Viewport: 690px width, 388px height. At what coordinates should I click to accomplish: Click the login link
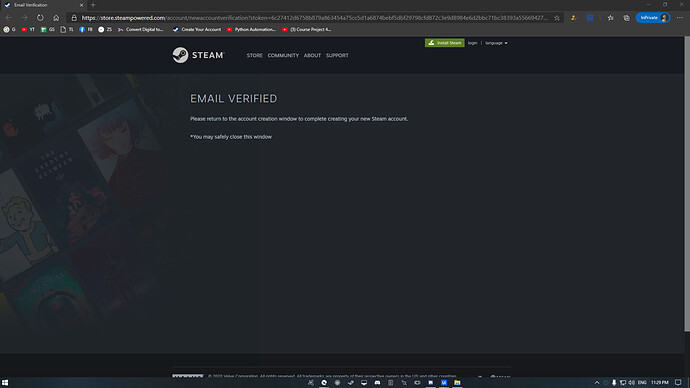point(472,43)
